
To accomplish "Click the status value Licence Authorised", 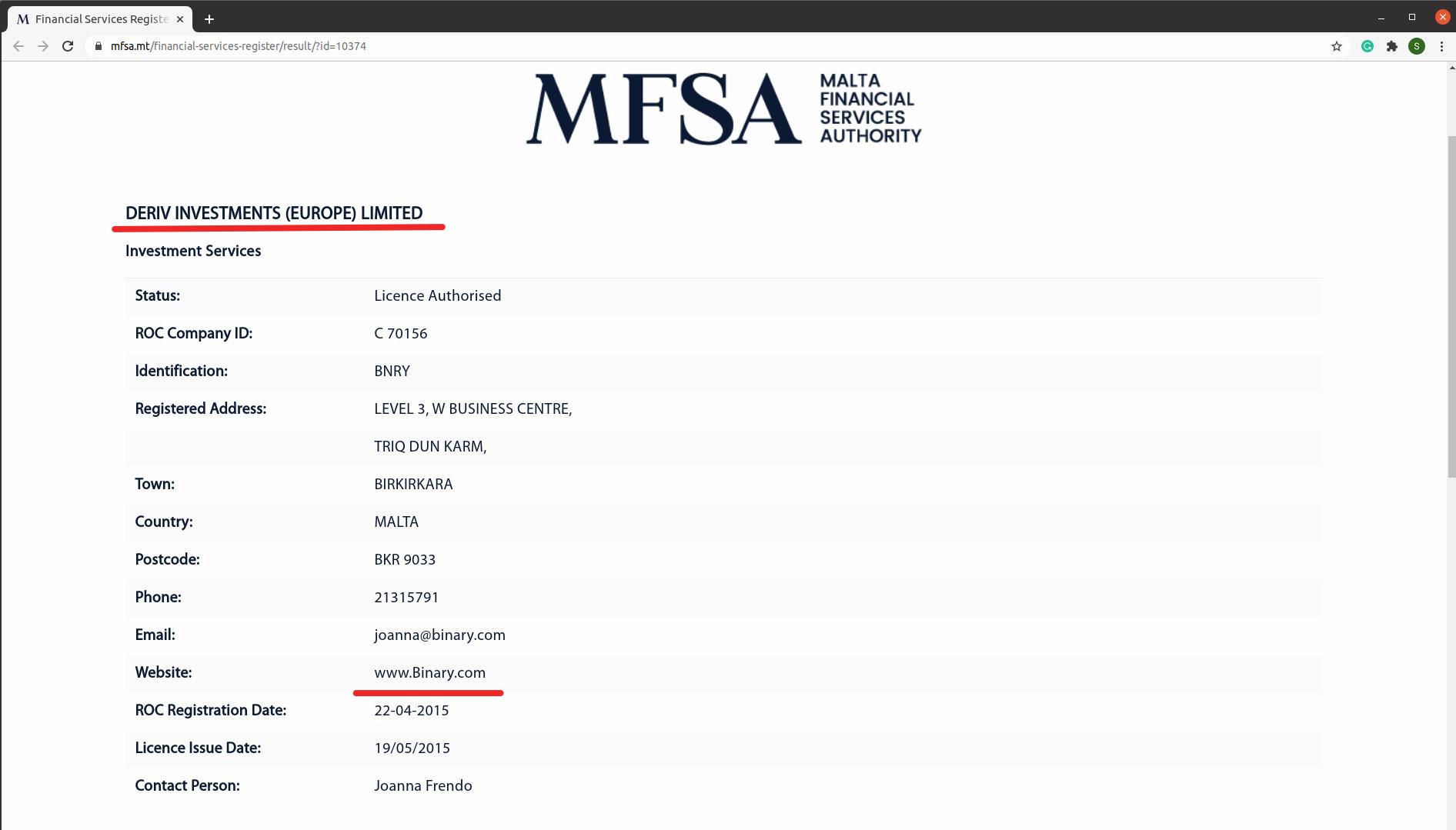I will [x=437, y=296].
